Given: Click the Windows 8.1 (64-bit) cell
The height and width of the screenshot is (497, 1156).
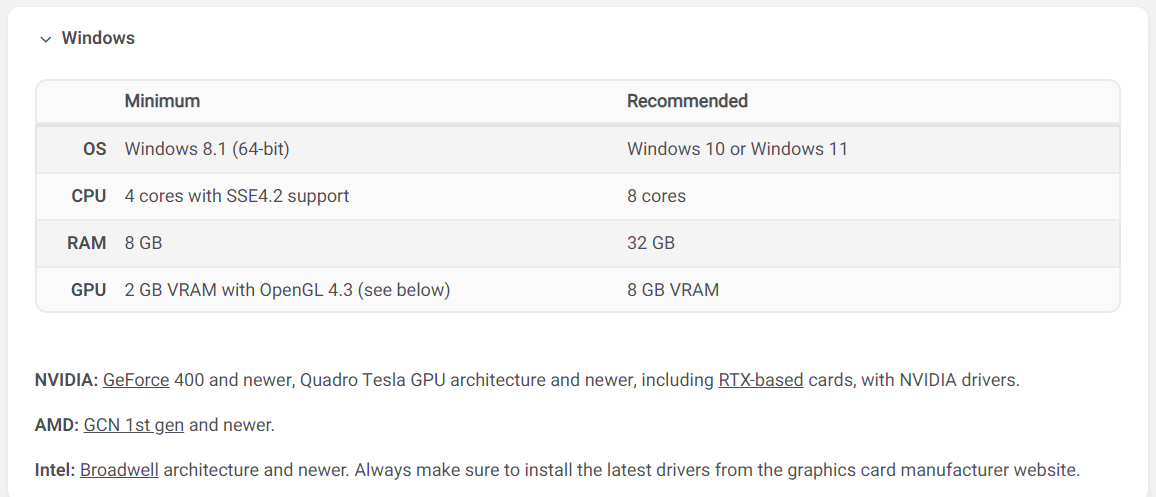Looking at the screenshot, I should click(x=207, y=149).
